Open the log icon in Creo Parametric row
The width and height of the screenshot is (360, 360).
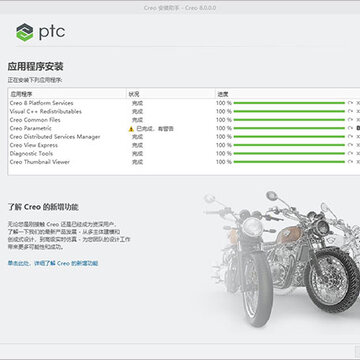coord(358,128)
